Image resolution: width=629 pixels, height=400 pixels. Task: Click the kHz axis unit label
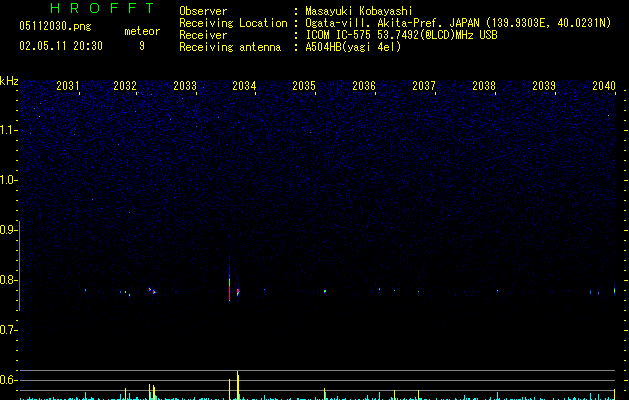9,81
